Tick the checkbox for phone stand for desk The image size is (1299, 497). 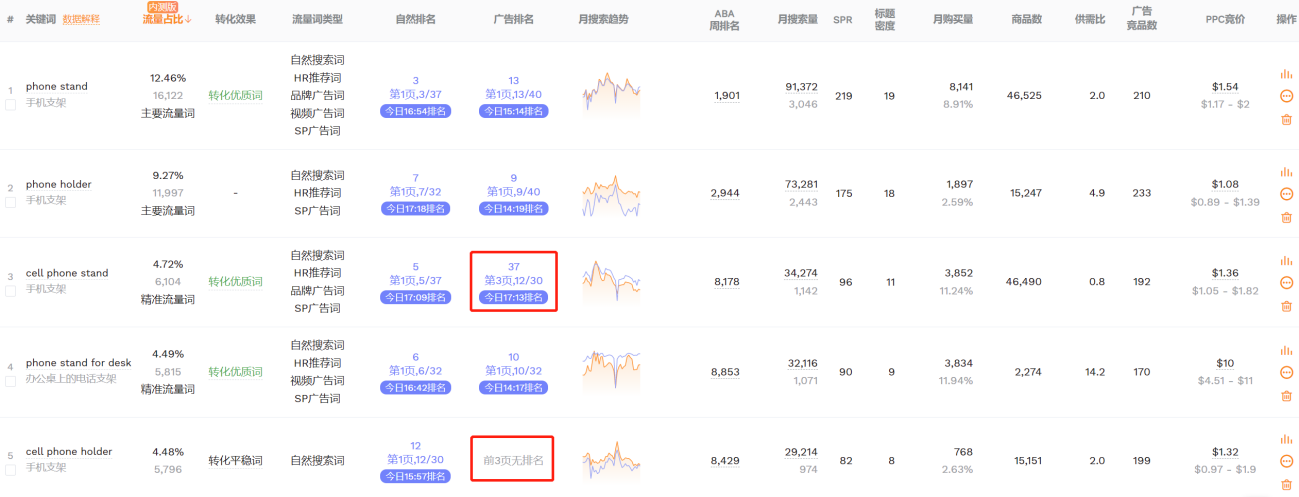pyautogui.click(x=11, y=380)
